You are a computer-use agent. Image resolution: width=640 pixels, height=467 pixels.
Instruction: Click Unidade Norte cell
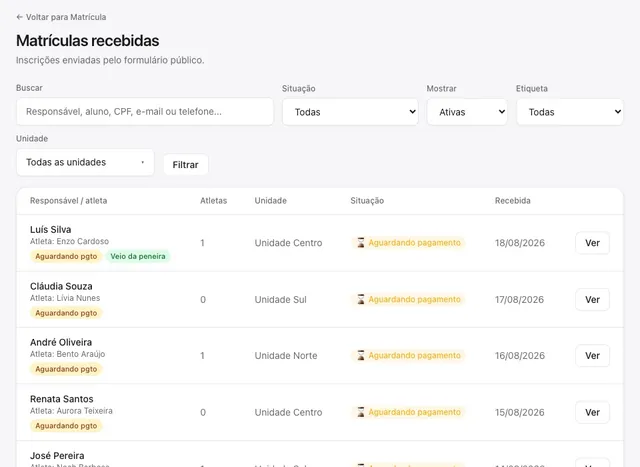click(286, 356)
